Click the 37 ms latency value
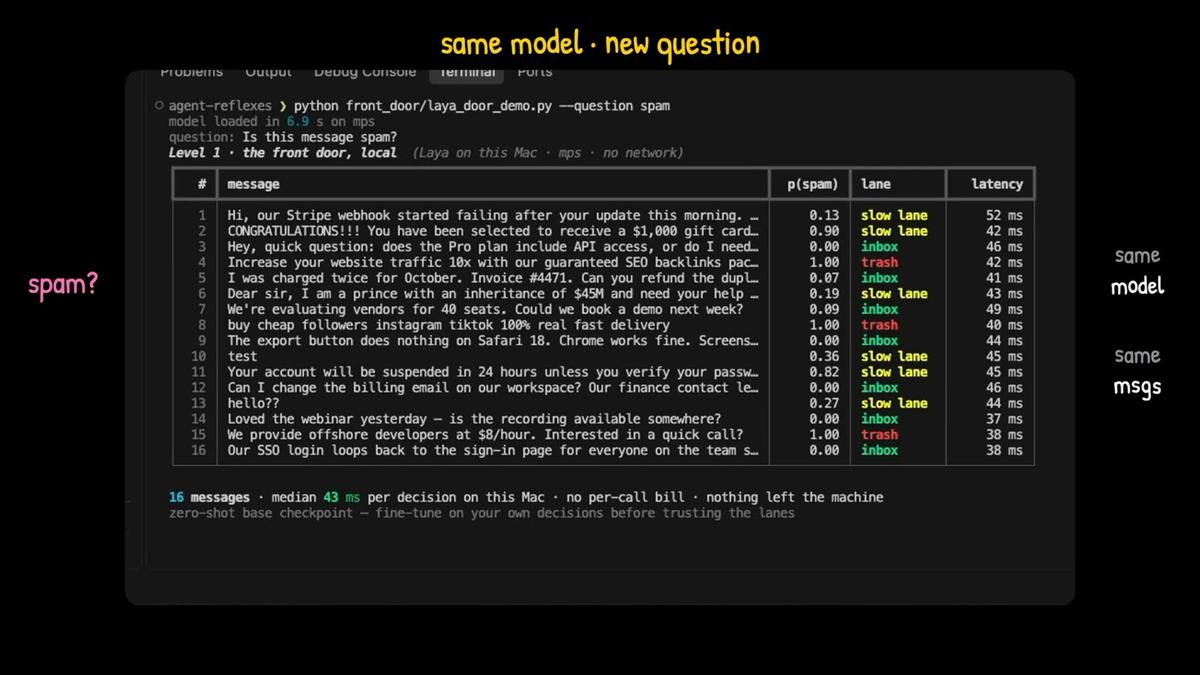This screenshot has height=675, width=1200. pyautogui.click(x=1004, y=419)
